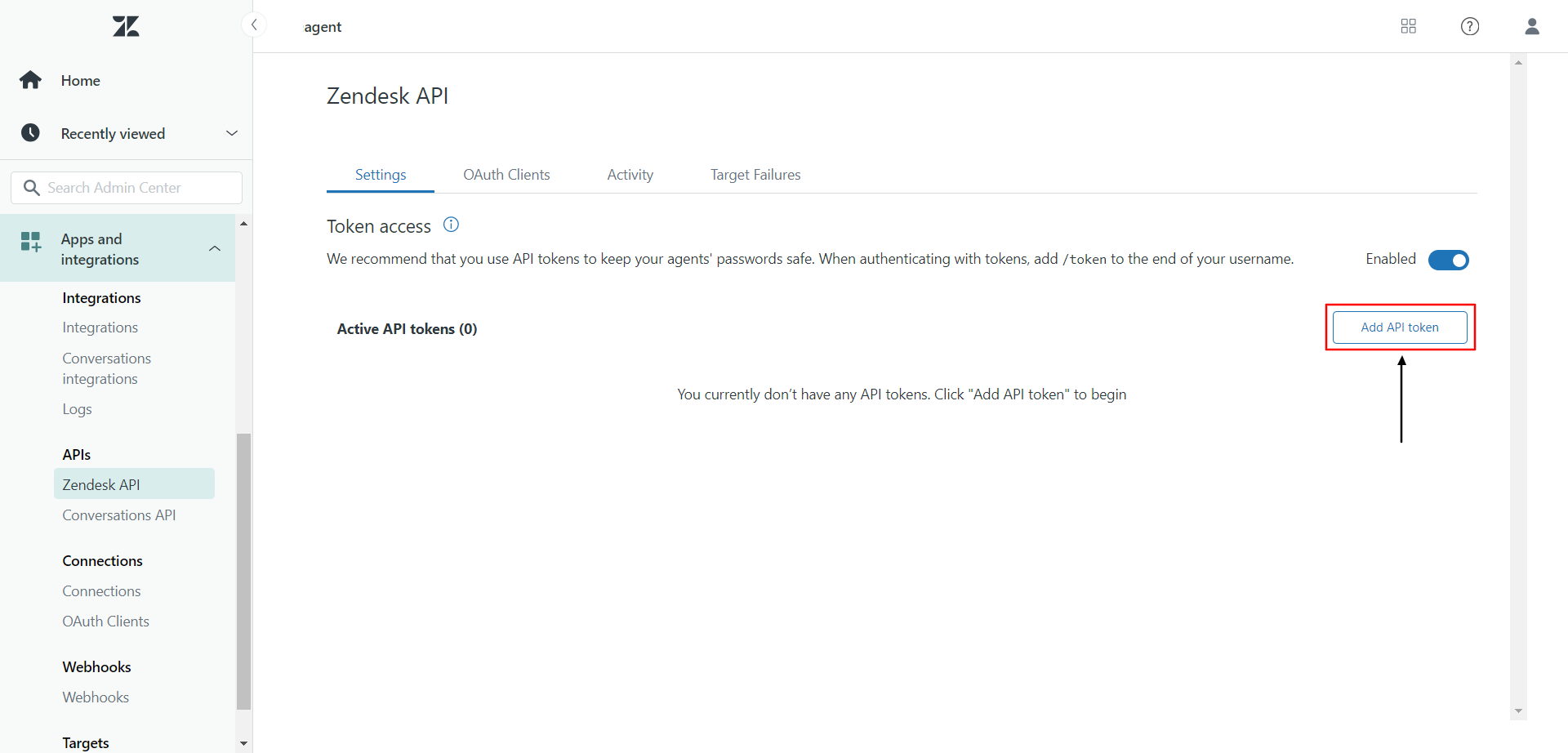This screenshot has height=753, width=1568.
Task: Click the search magnifier icon
Action: 32,188
